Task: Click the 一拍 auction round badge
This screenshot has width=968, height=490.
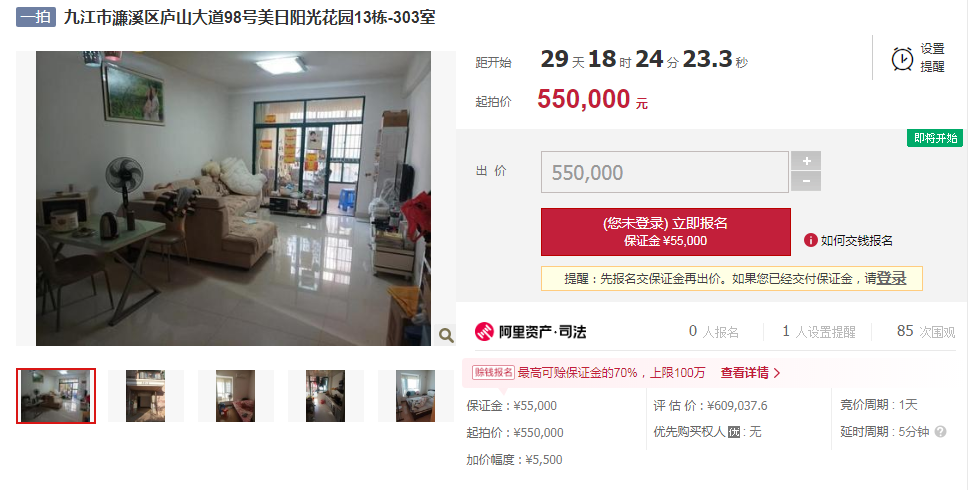Action: pyautogui.click(x=36, y=17)
